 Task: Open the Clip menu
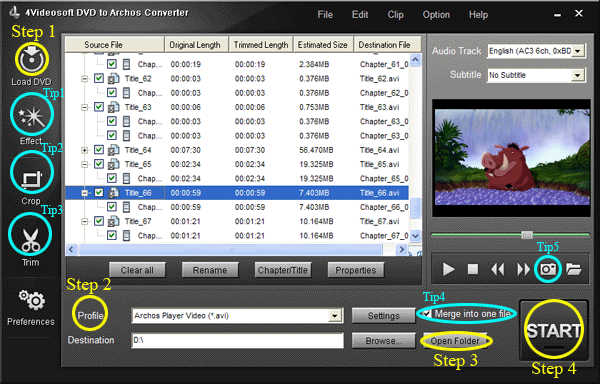395,15
